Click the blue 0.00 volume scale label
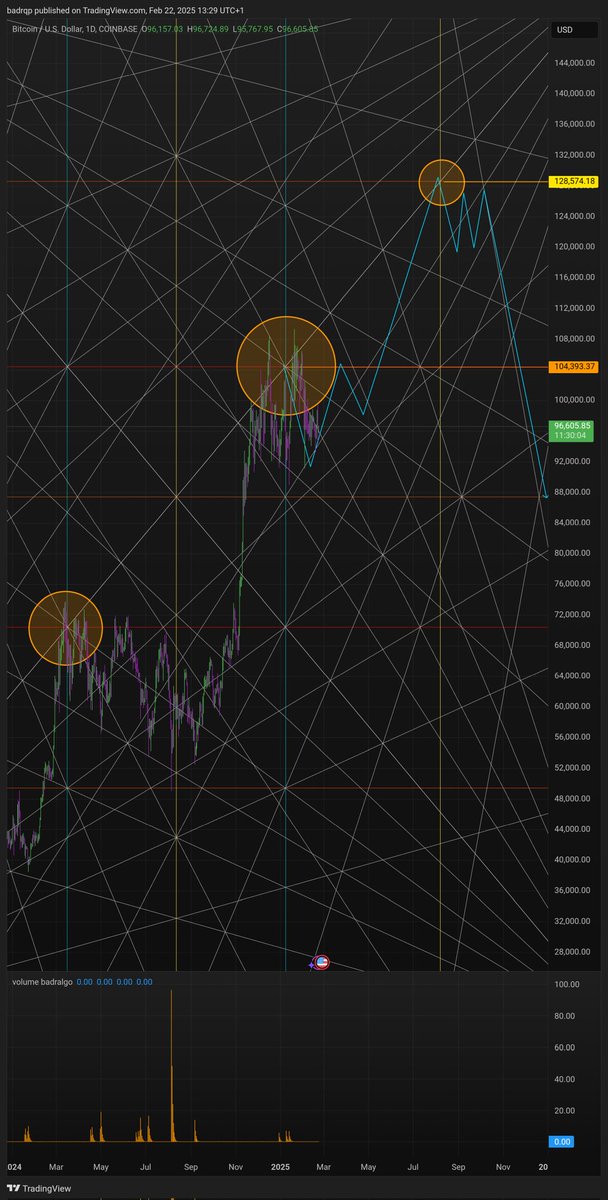Screen dimensions: 608x1200 [560, 1141]
